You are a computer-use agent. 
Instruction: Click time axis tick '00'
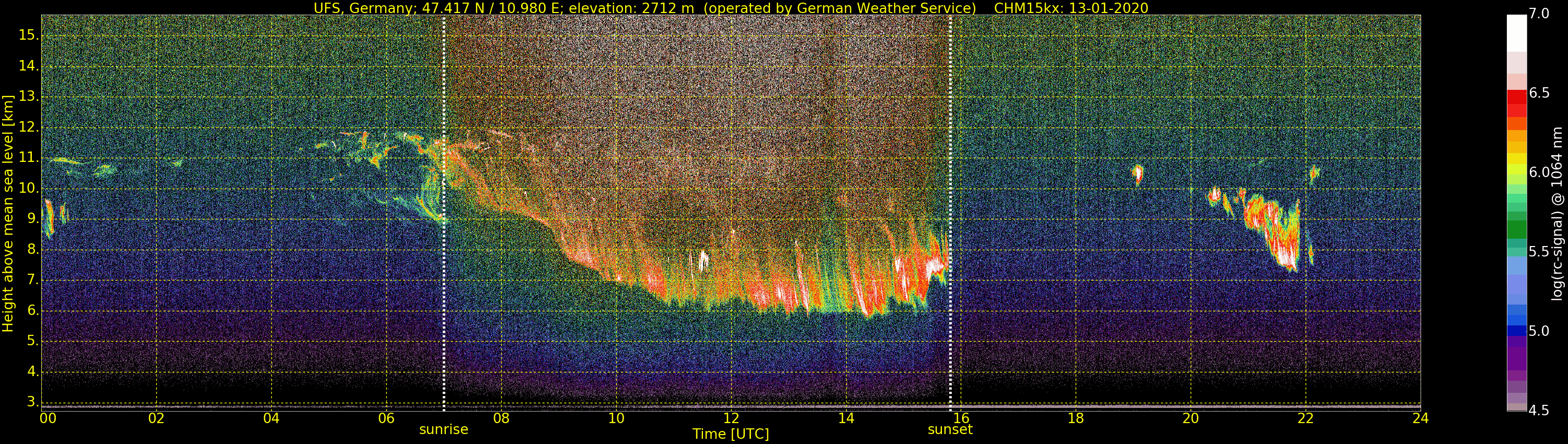click(x=48, y=418)
